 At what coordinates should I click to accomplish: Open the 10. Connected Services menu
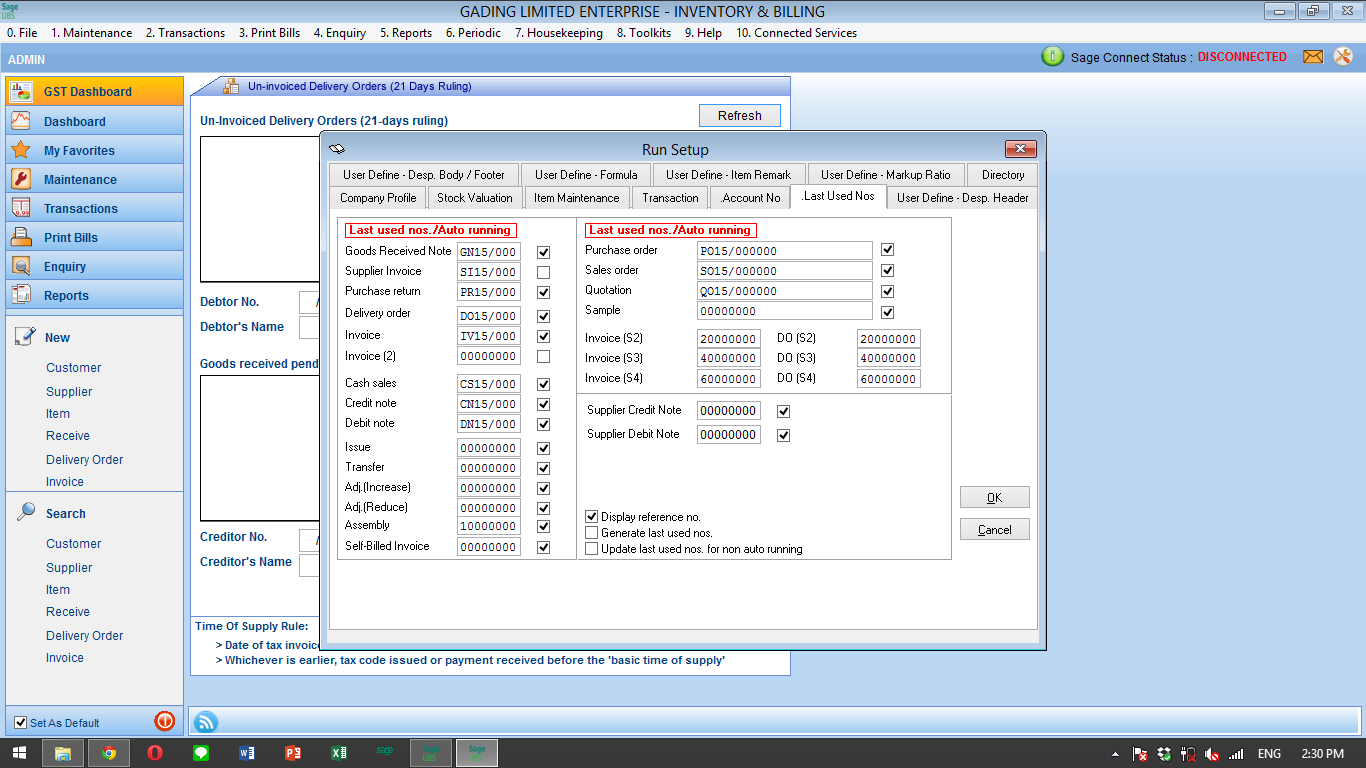tap(796, 33)
